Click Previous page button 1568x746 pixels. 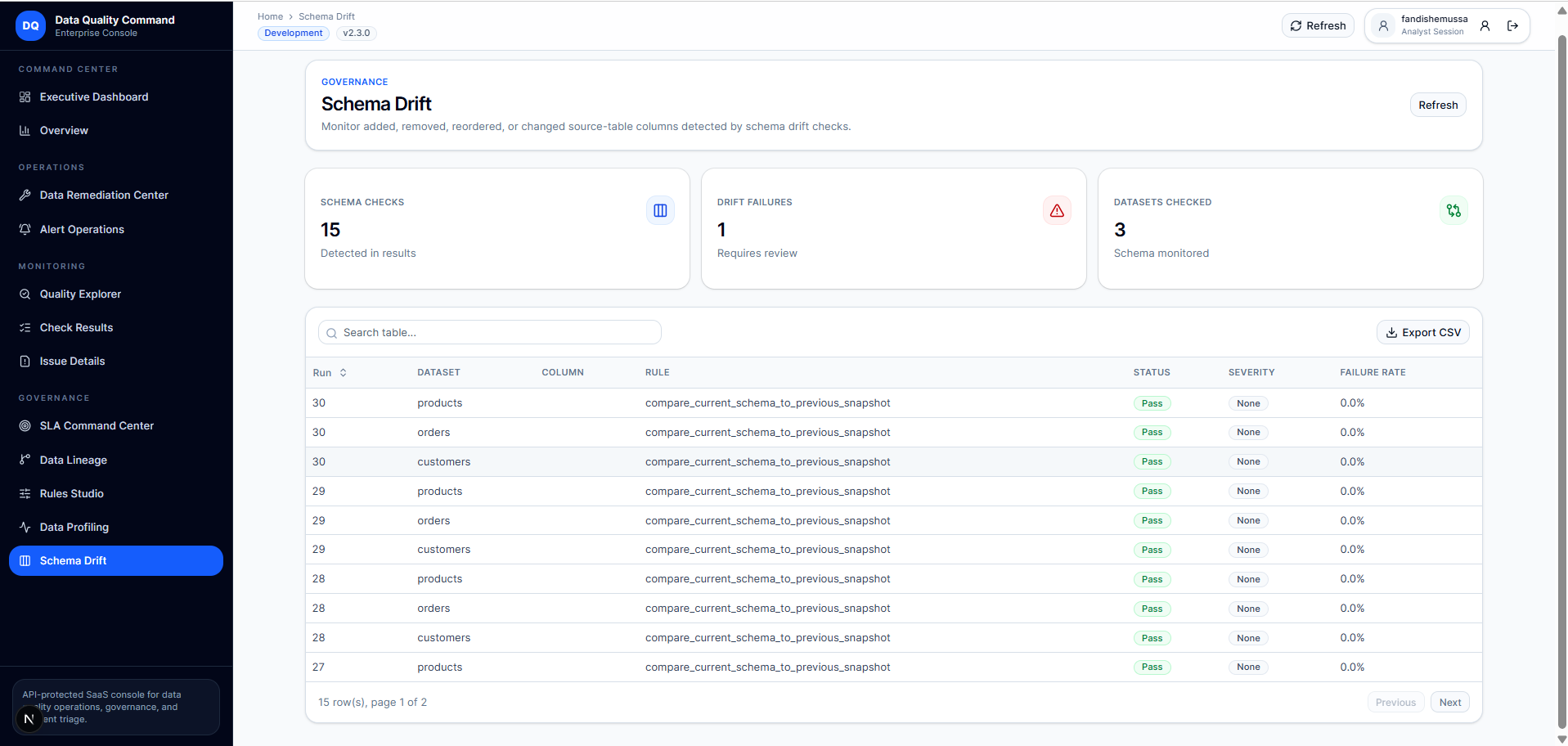(x=1395, y=702)
